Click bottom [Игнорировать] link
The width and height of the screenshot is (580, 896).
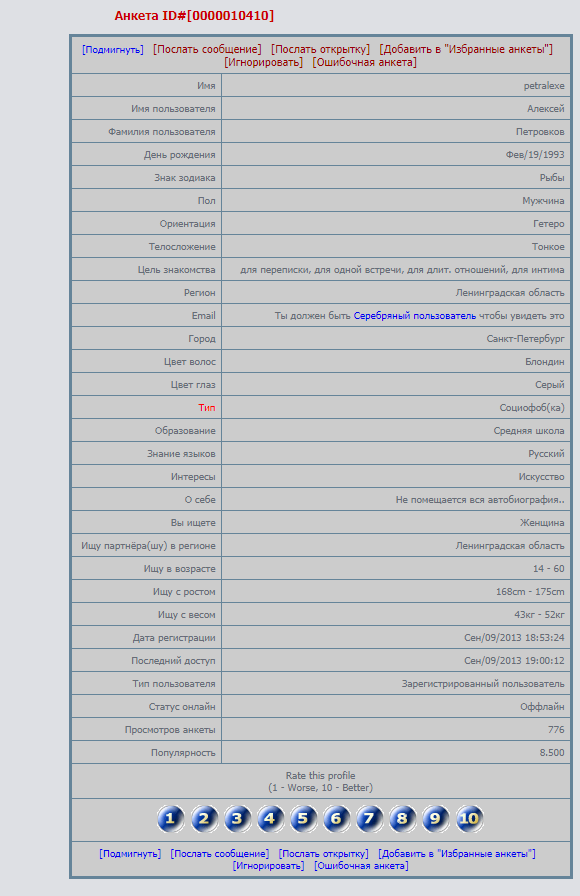point(268,866)
